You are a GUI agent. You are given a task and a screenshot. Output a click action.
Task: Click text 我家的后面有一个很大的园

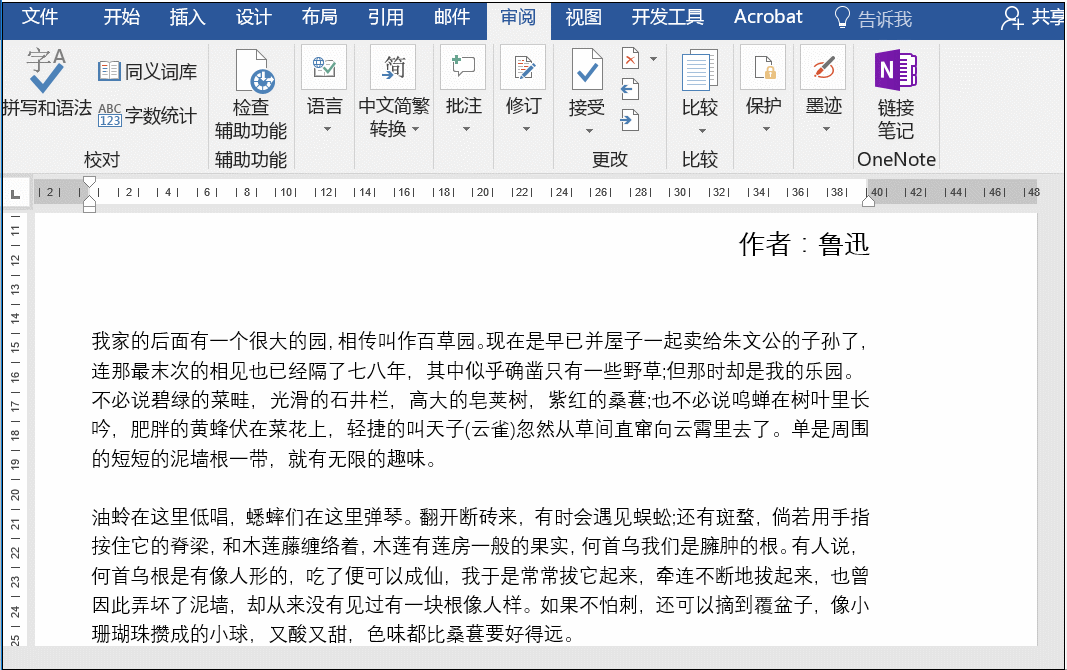point(210,341)
